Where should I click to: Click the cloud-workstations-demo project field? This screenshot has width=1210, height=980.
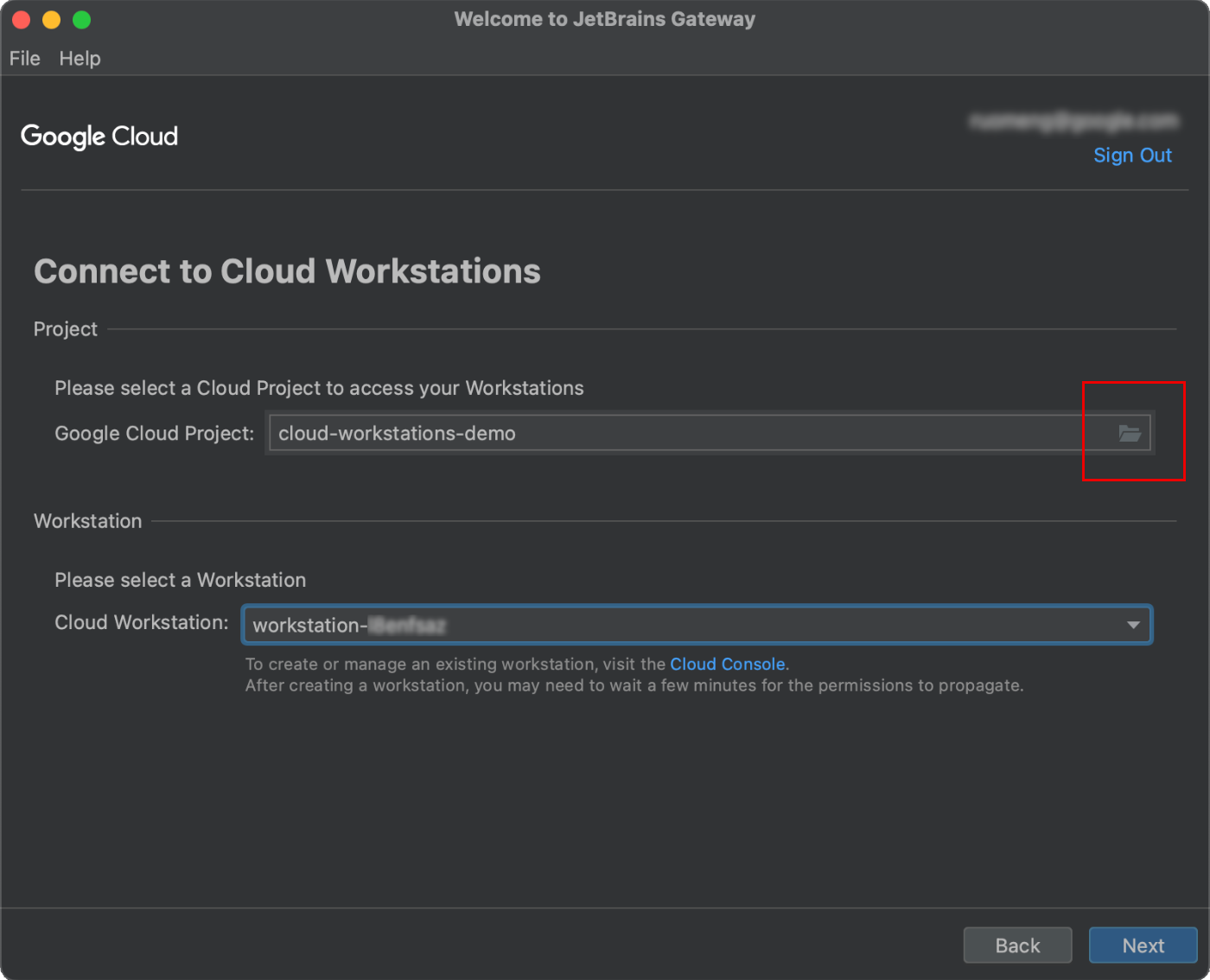click(605, 433)
